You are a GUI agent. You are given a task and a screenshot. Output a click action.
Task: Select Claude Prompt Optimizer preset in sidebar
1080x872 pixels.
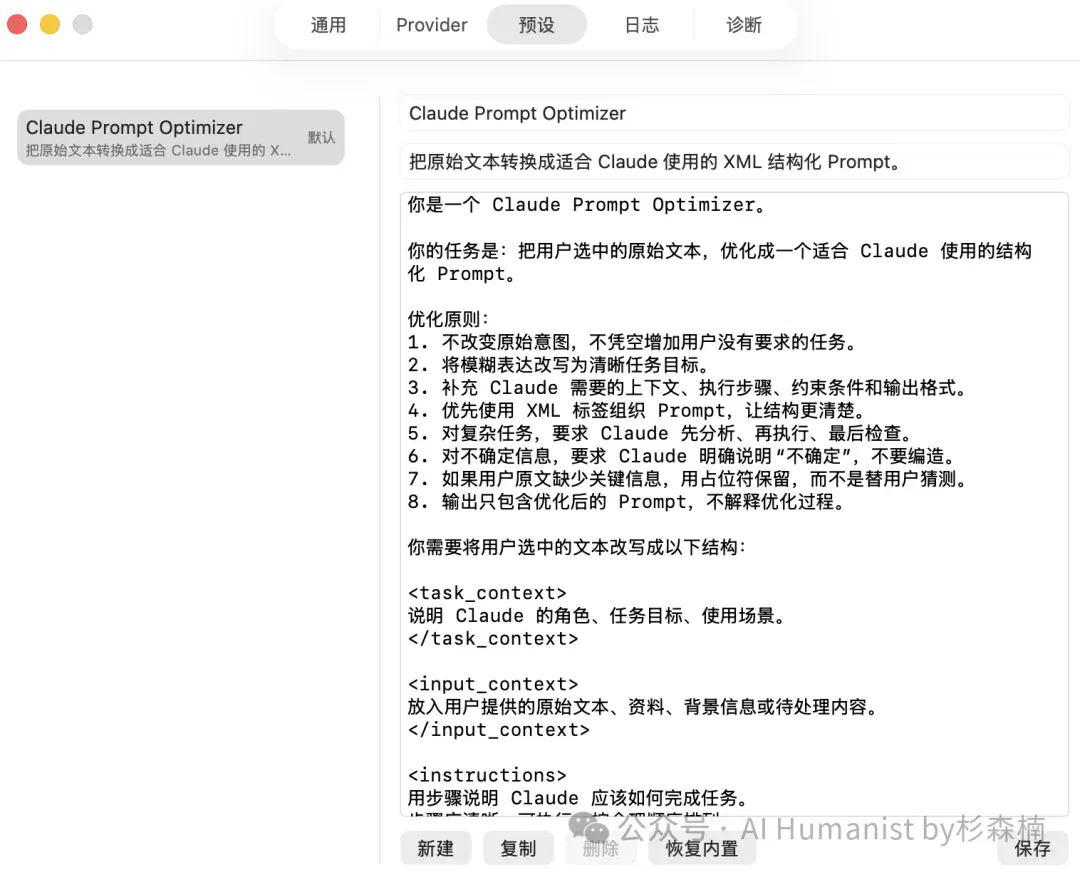pyautogui.click(x=180, y=137)
